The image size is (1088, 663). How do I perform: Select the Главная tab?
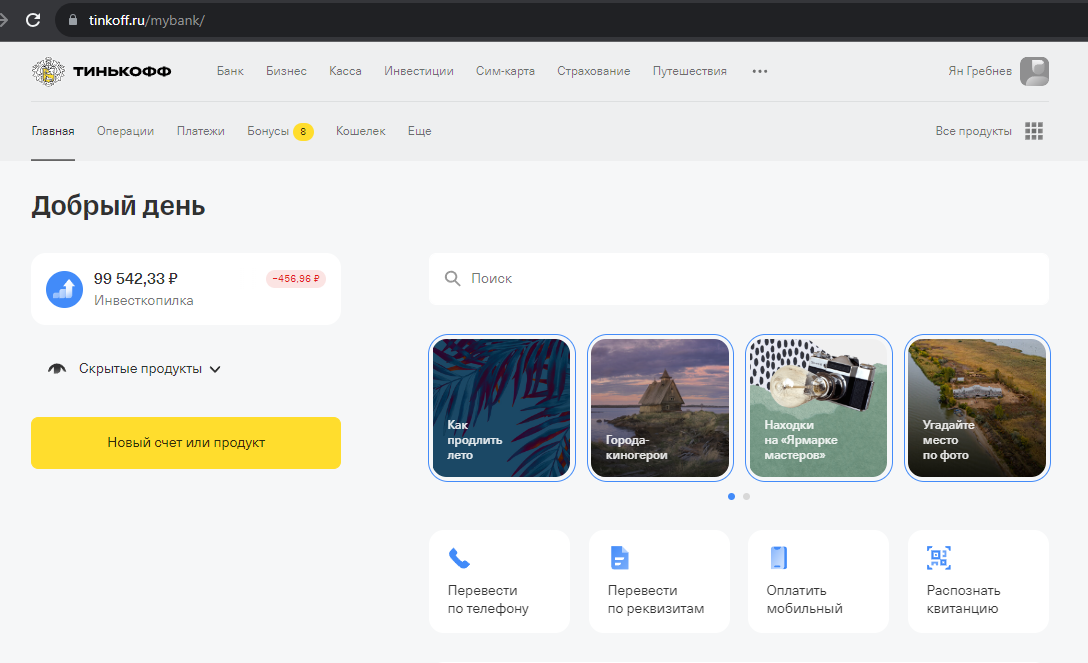[x=53, y=131]
